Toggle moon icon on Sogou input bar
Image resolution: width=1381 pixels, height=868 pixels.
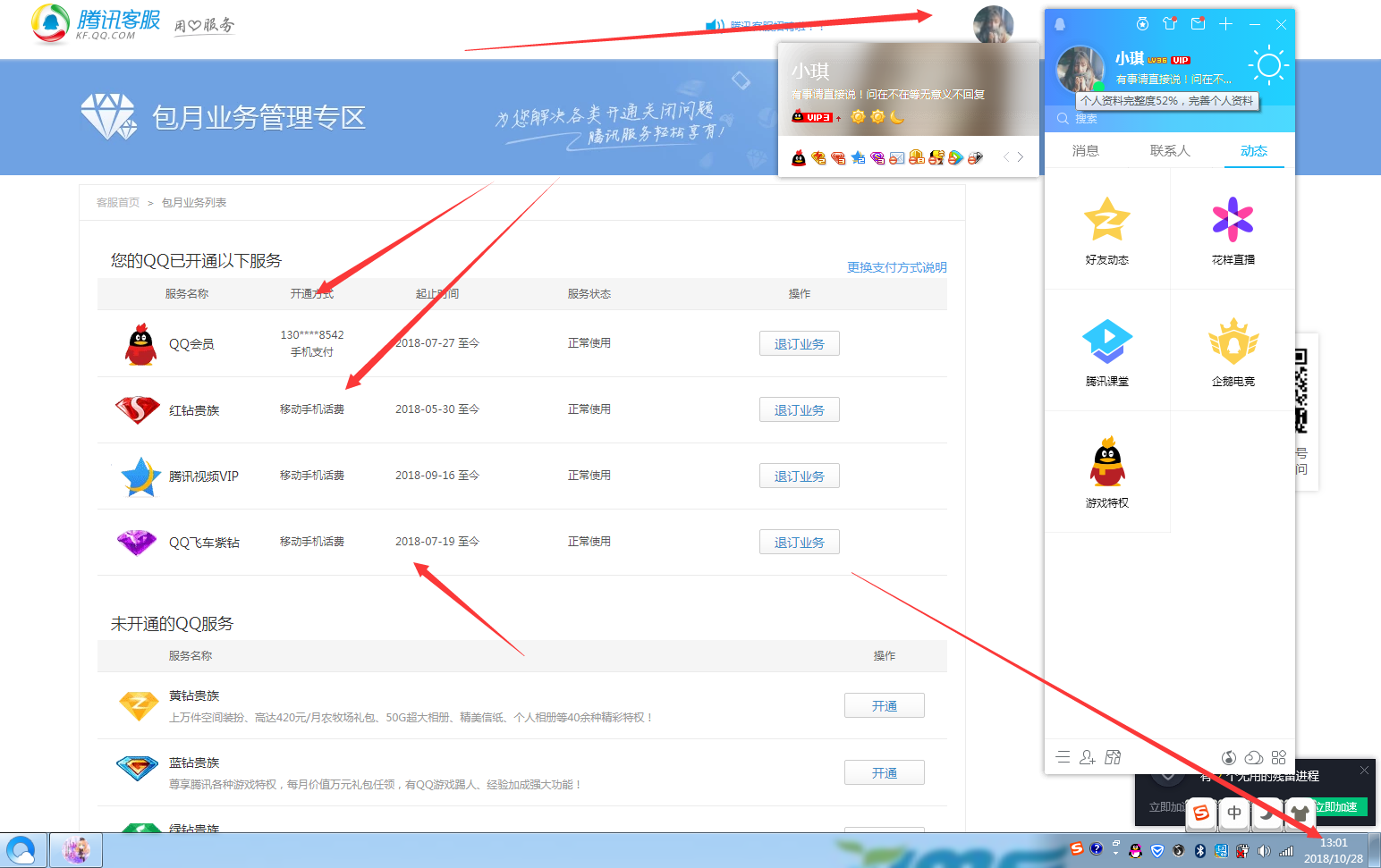point(1267,813)
